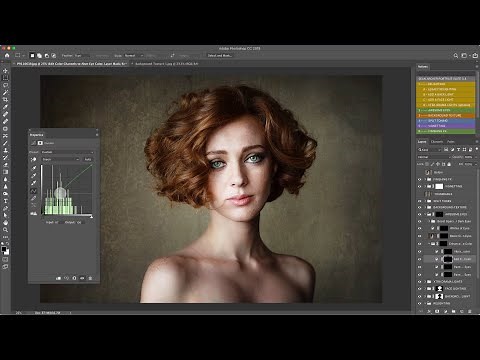480x360 pixels.
Task: Toggle Curves layer visibility in Properties footer
Action: pyautogui.click(x=82, y=278)
